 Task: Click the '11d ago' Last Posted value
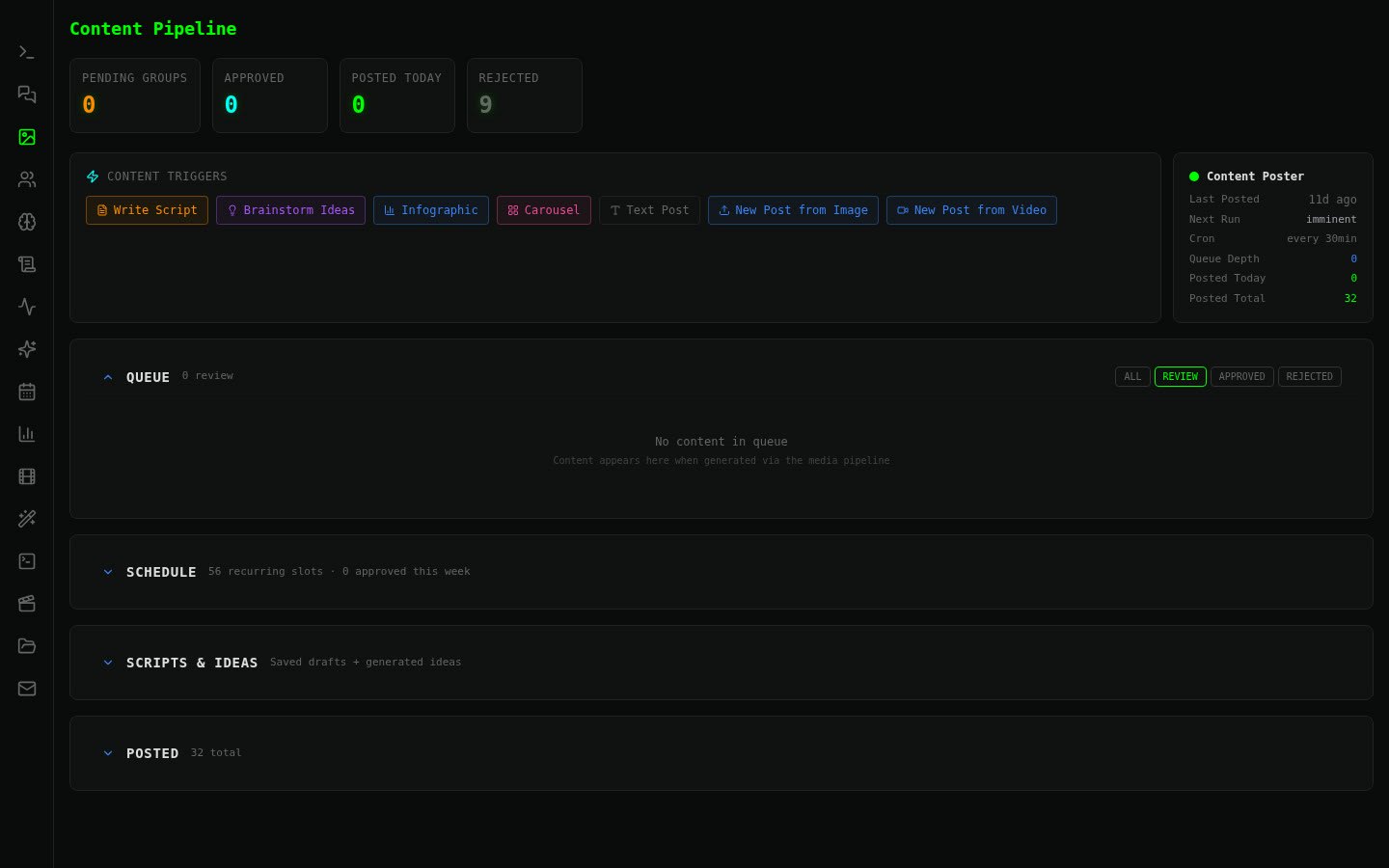[1332, 200]
